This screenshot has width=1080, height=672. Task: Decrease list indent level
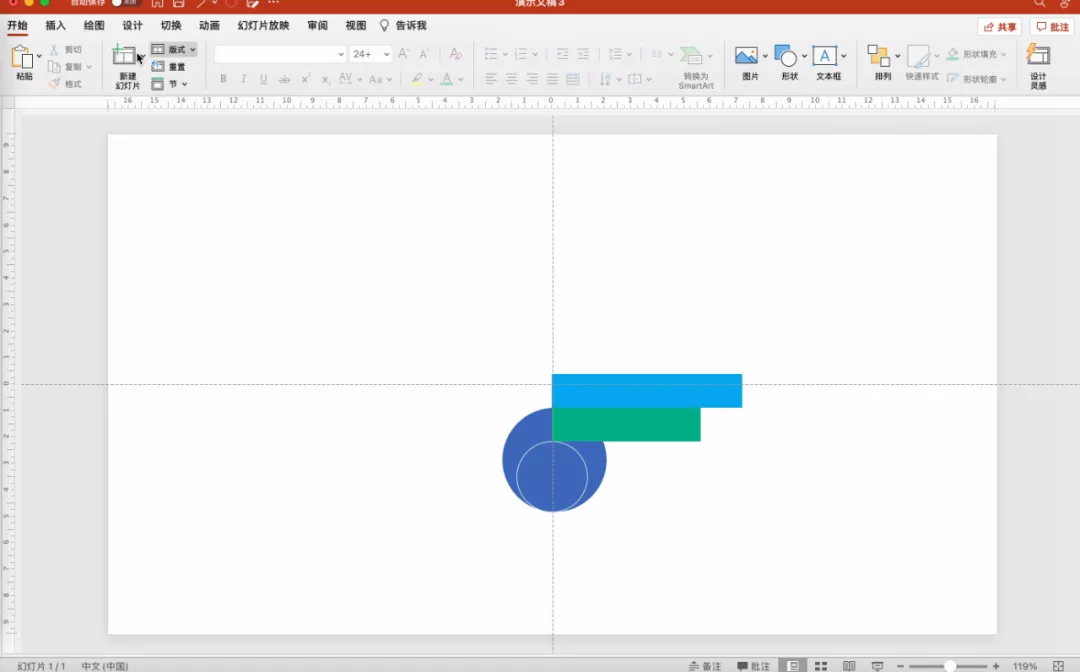(563, 54)
